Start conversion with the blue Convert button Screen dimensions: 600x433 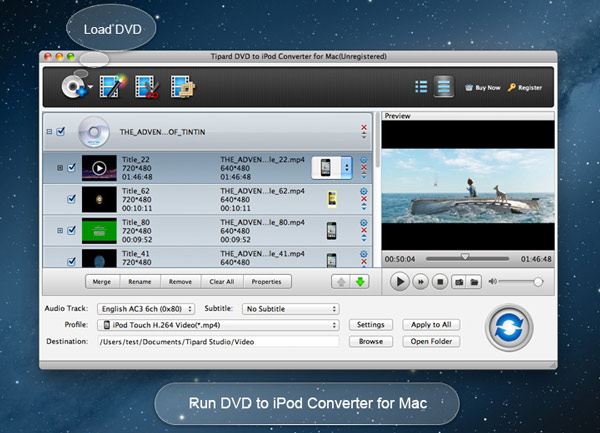click(x=509, y=327)
